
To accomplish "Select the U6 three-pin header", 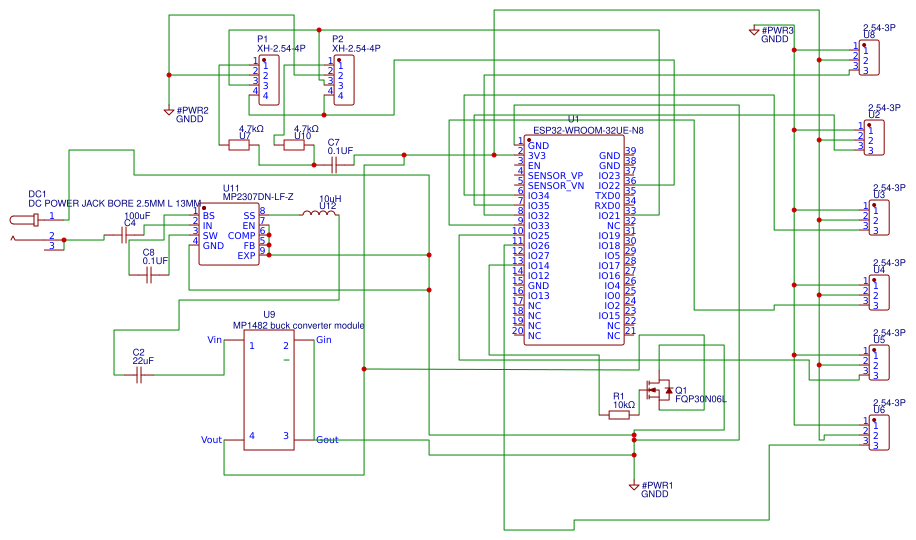I will 879,432.
